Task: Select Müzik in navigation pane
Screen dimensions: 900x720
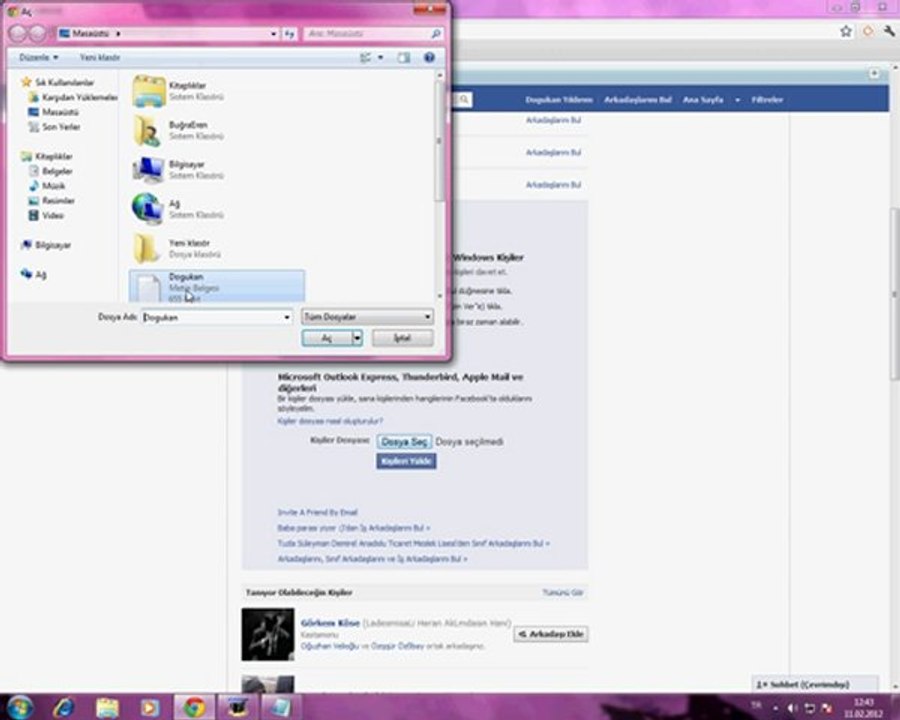Action: point(53,186)
